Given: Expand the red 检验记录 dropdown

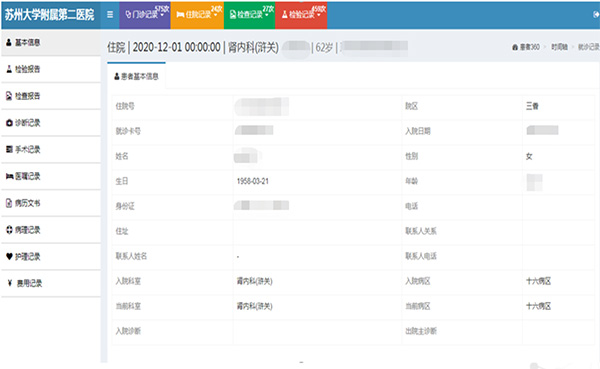Looking at the screenshot, I should tap(301, 15).
